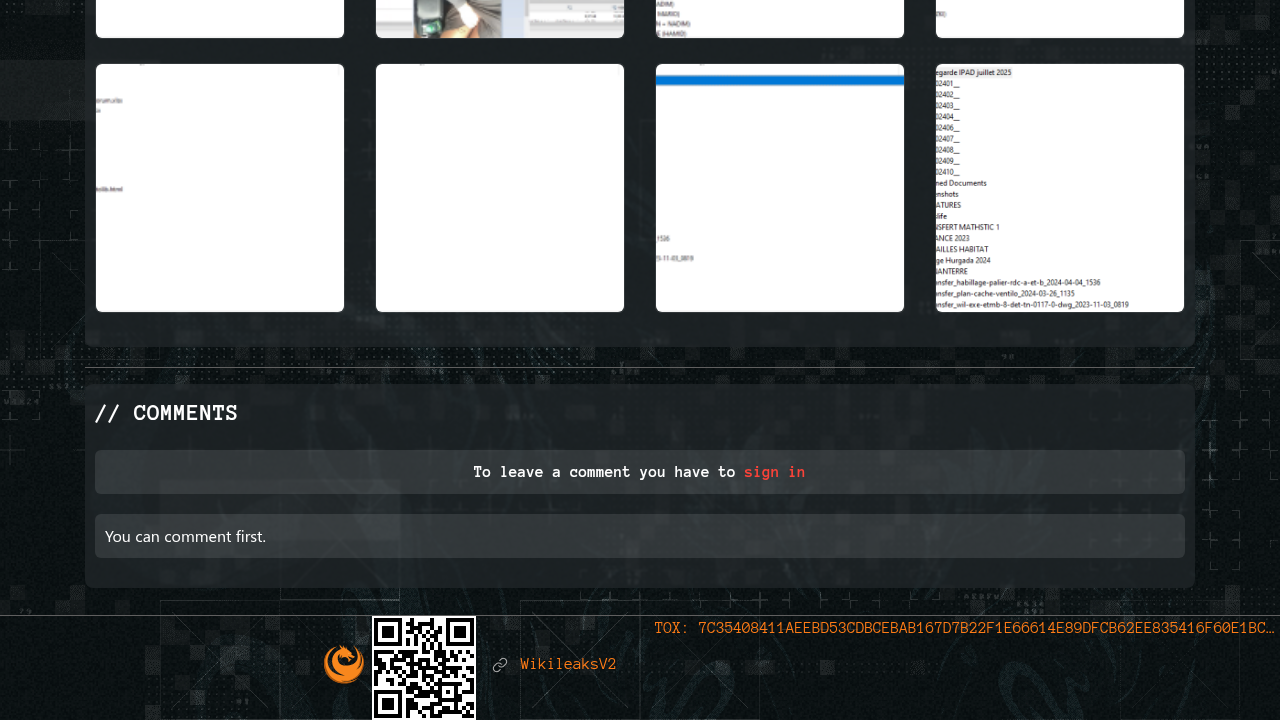1280x720 pixels.
Task: Click the '// COMMENTS' section heading
Action: 166,413
